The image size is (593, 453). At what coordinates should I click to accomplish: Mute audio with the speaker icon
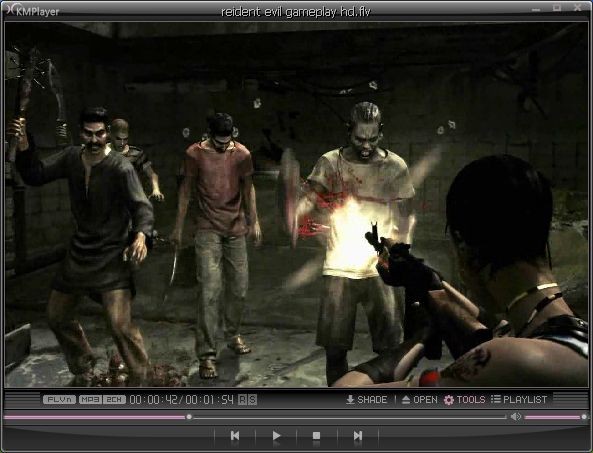click(515, 417)
